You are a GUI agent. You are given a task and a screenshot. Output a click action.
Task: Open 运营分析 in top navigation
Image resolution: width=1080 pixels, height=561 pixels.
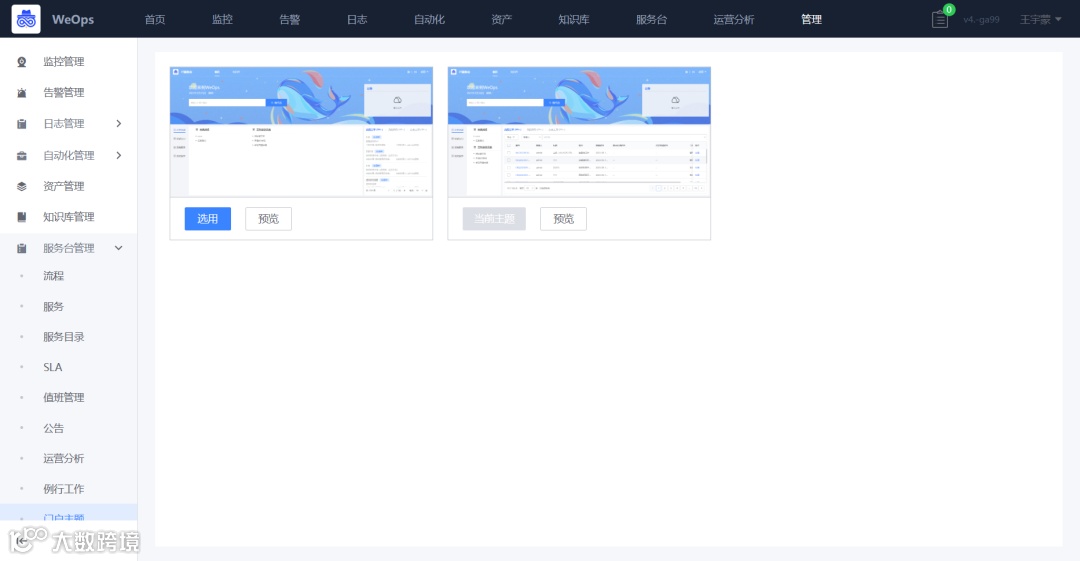point(734,19)
